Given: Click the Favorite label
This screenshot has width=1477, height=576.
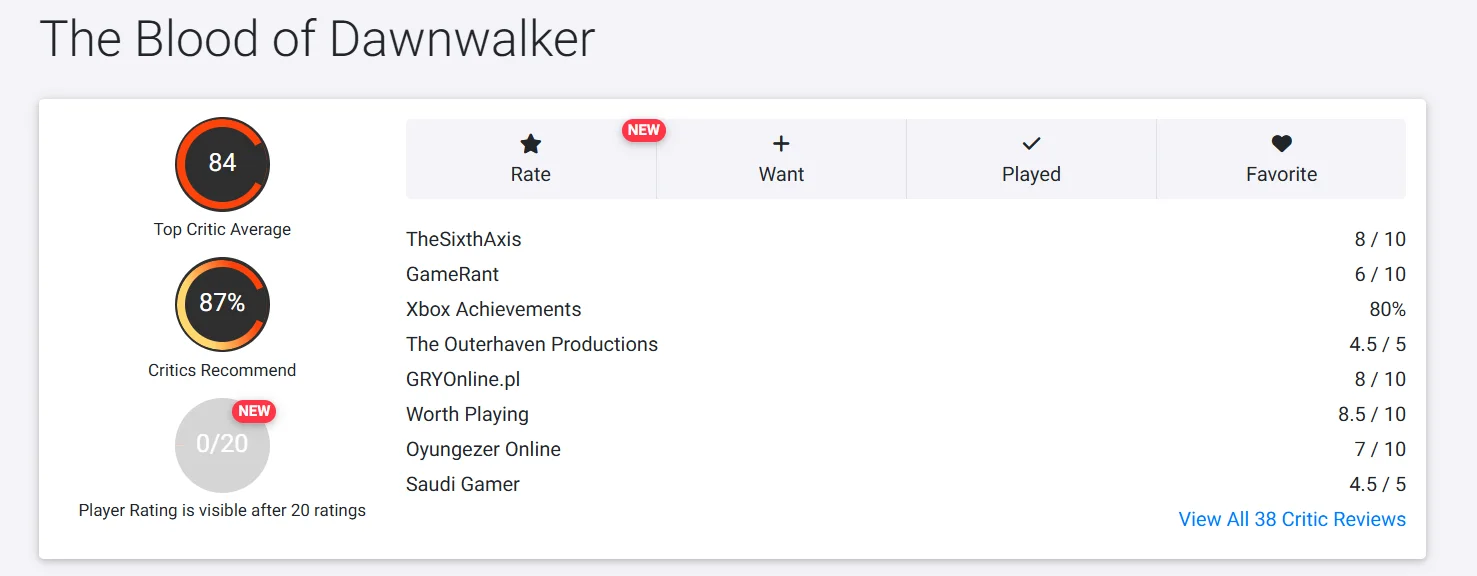Looking at the screenshot, I should pyautogui.click(x=1281, y=174).
